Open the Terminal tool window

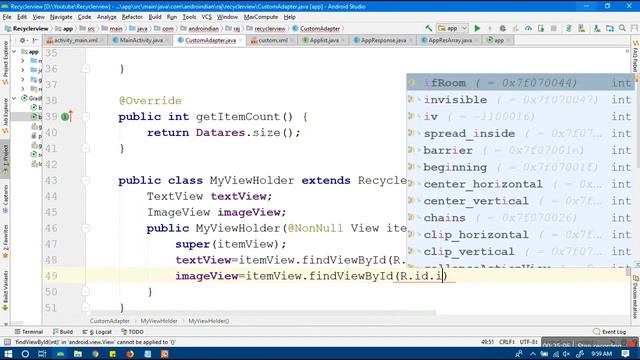click(29, 332)
